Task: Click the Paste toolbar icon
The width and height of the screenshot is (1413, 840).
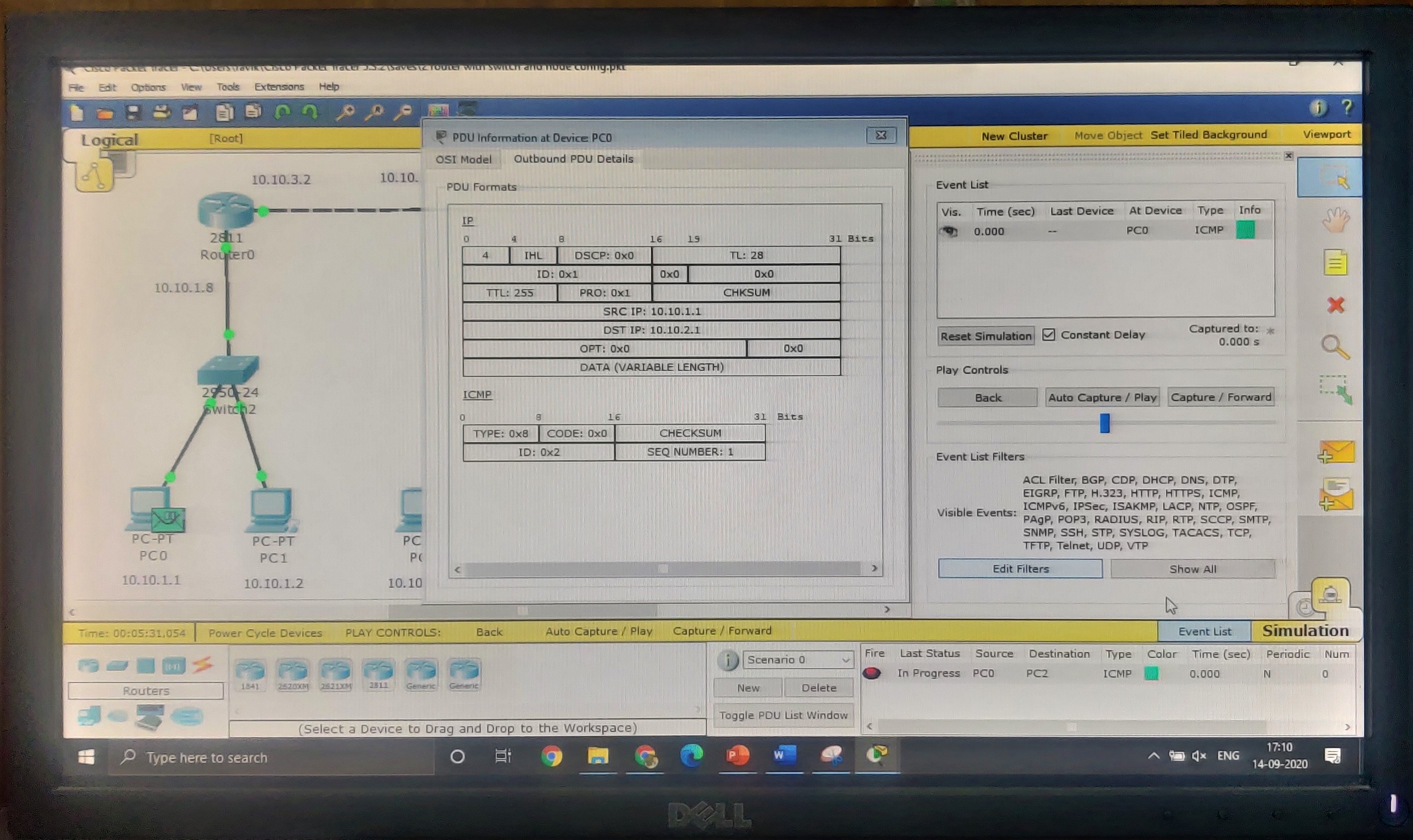Action: [x=252, y=112]
